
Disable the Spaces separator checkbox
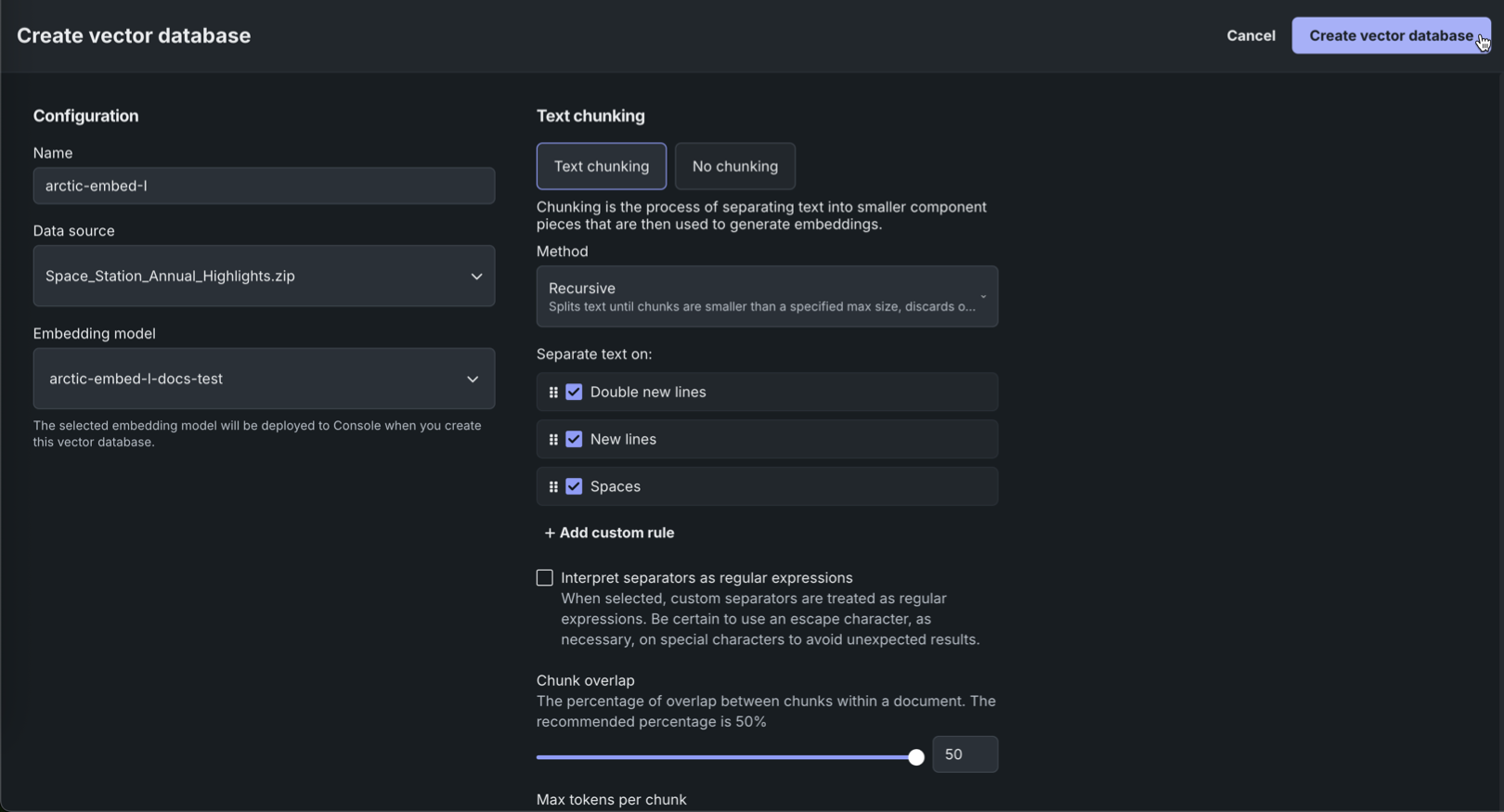[574, 487]
